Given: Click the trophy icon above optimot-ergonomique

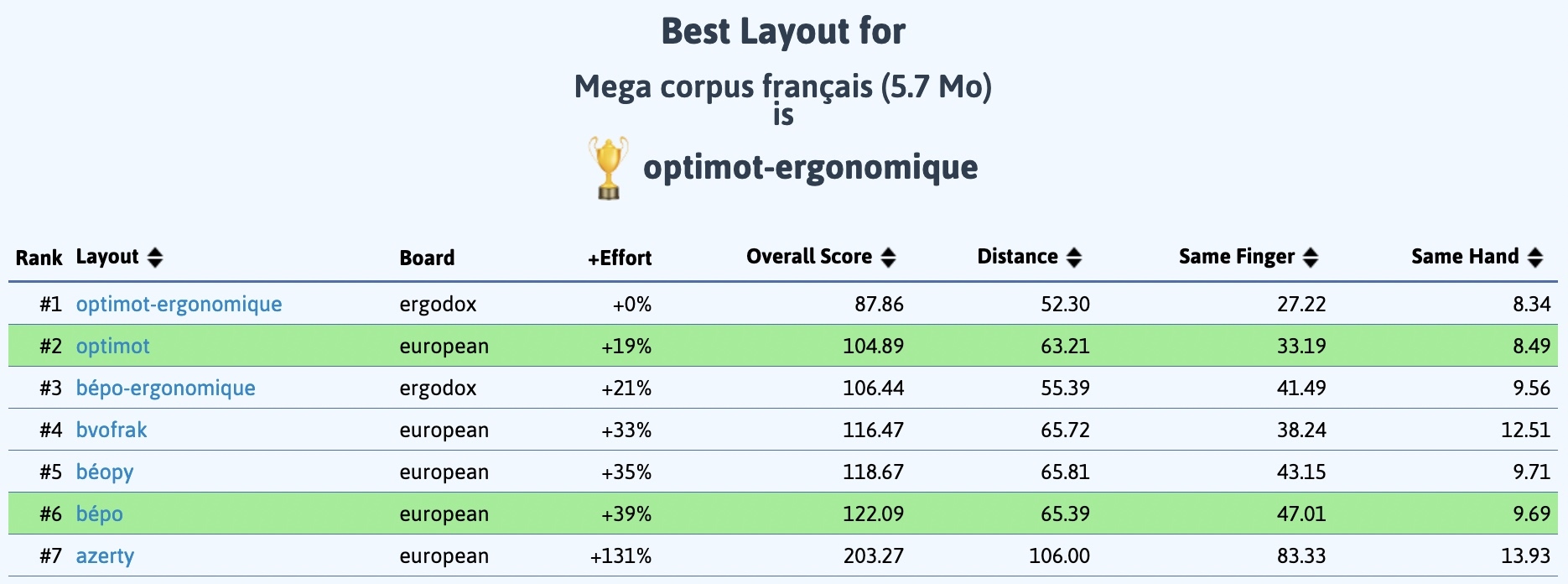Looking at the screenshot, I should pos(607,167).
